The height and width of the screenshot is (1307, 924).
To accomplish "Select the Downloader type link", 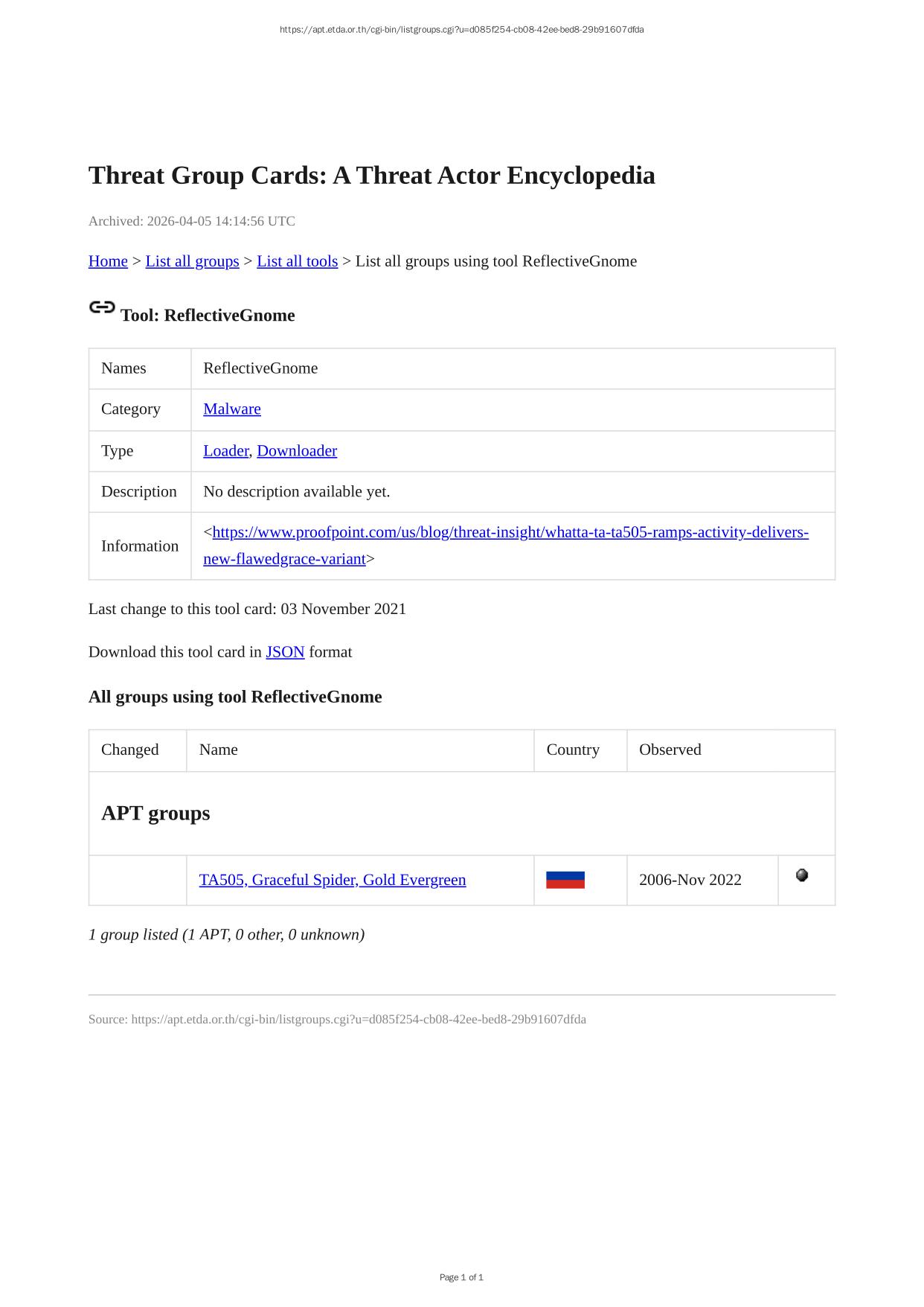I will point(297,451).
